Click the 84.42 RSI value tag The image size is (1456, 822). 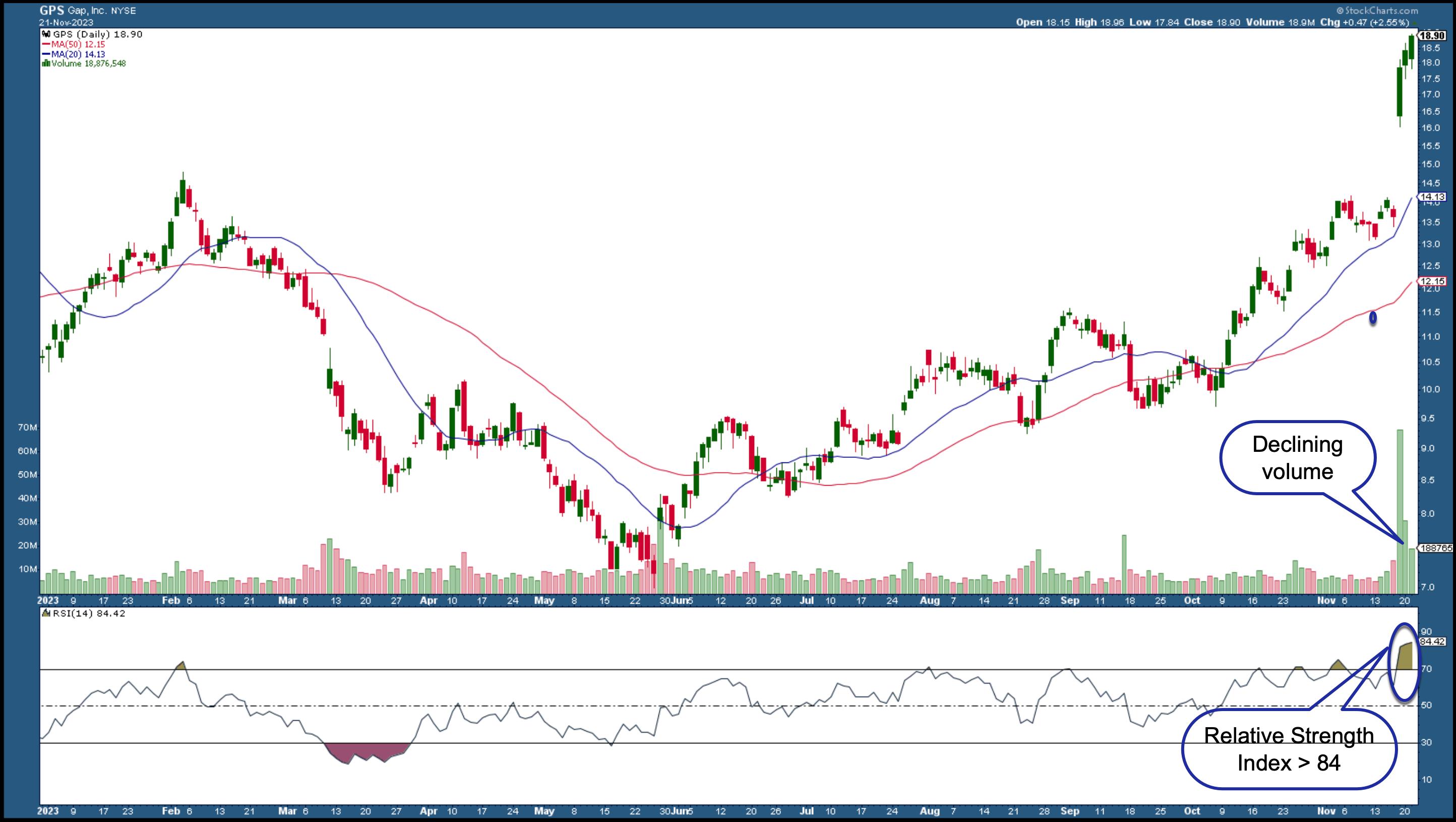(1432, 641)
